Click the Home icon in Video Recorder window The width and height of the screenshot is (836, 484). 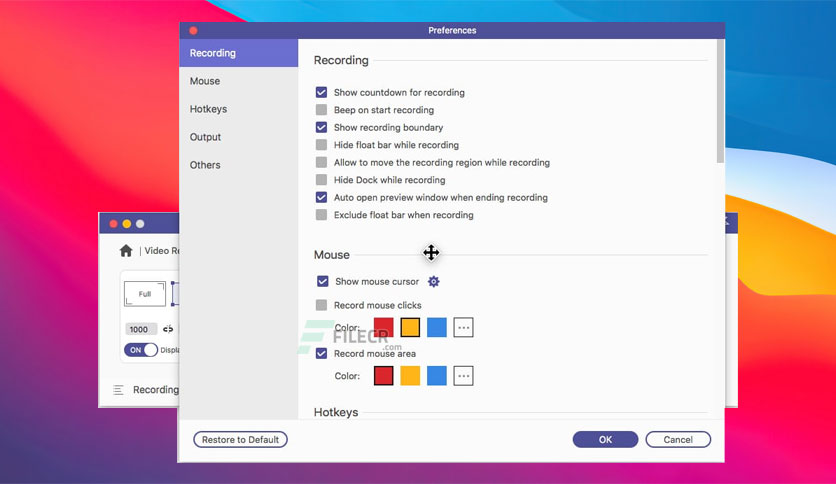click(126, 251)
